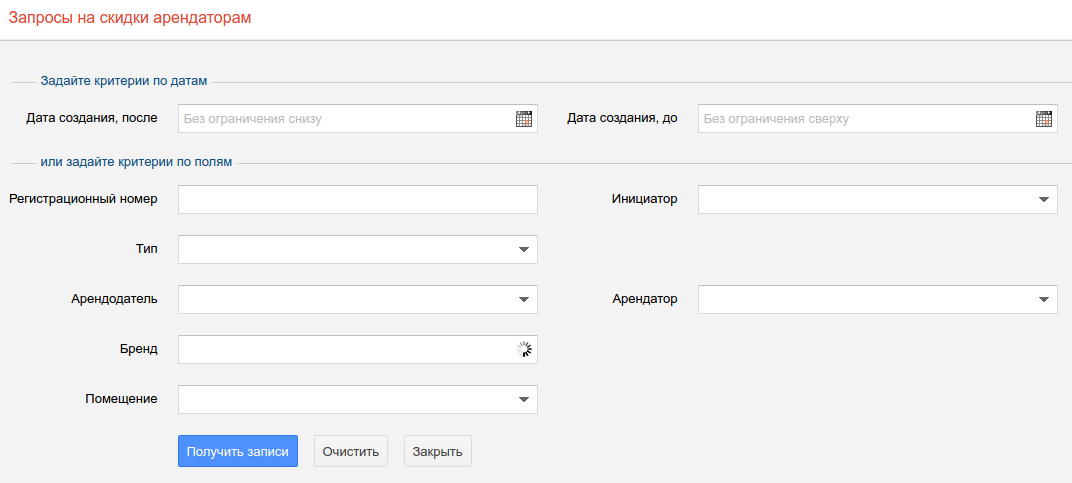Click into the Регистрационный номер text field
The image size is (1072, 483).
(x=357, y=199)
